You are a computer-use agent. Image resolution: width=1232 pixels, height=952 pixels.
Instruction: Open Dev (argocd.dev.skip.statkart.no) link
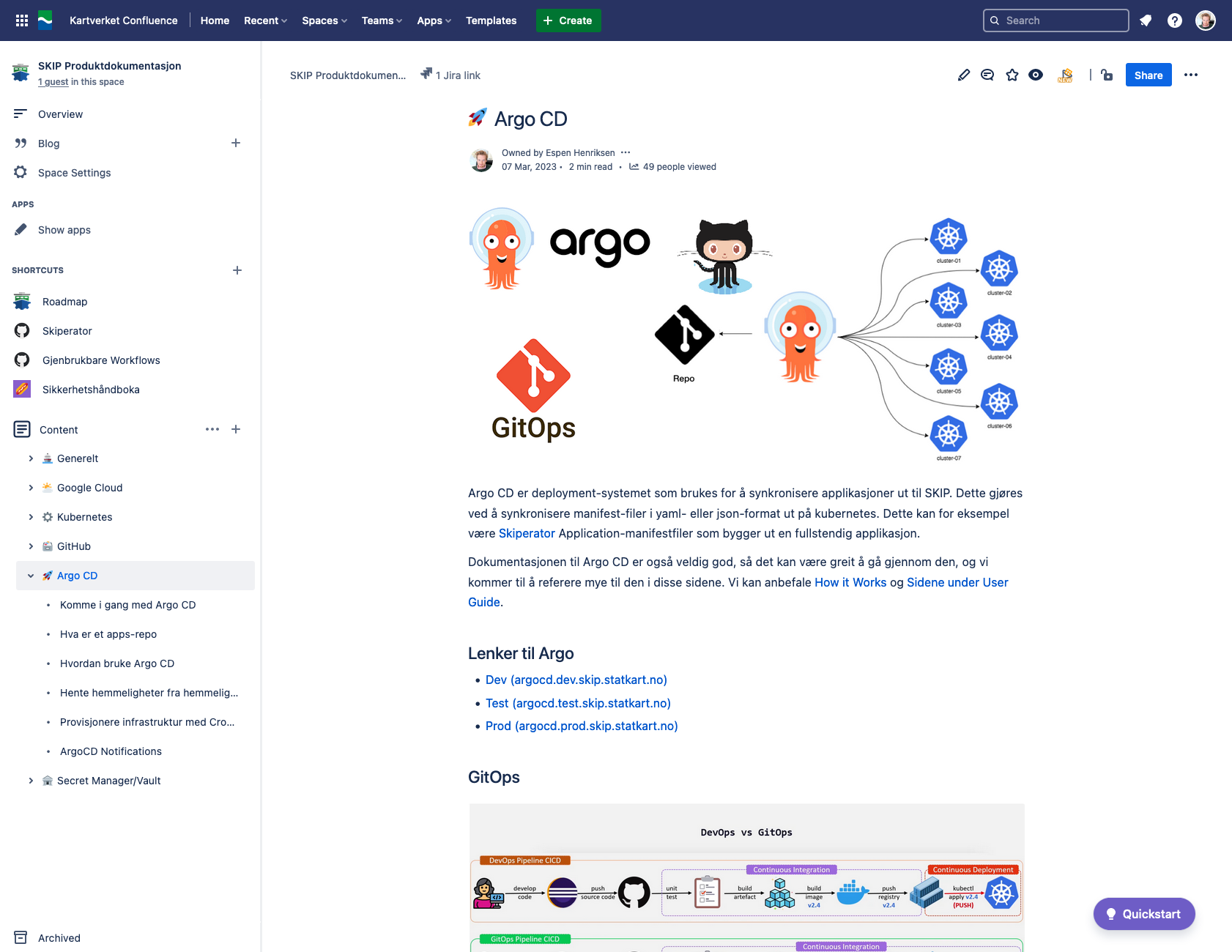click(576, 680)
